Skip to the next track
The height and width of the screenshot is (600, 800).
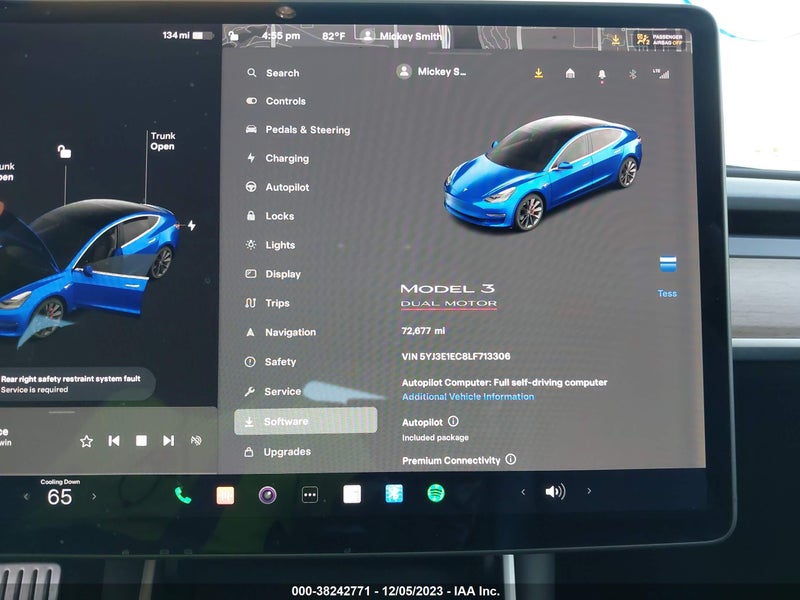[168, 440]
